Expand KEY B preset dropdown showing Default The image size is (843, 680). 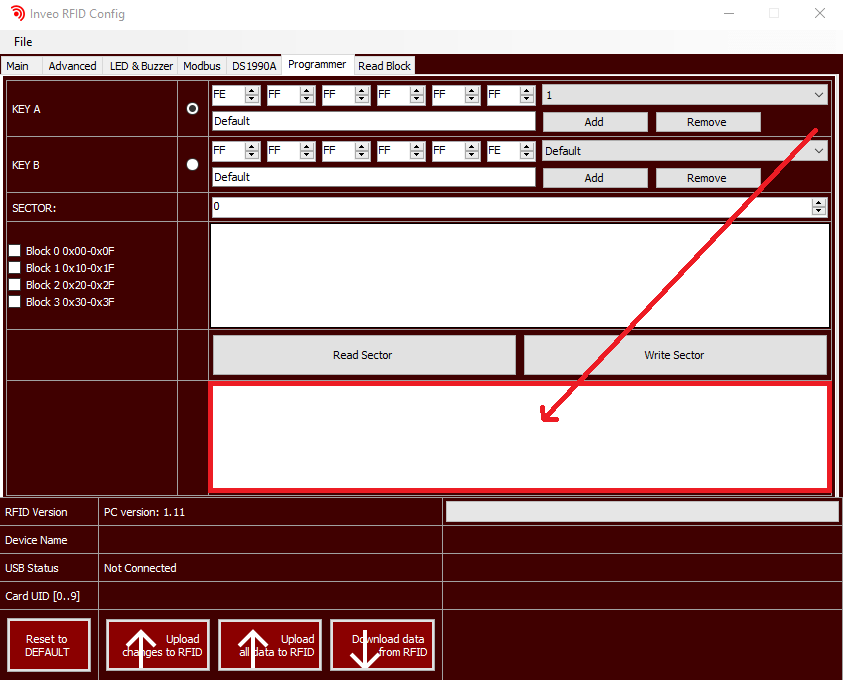tap(685, 151)
